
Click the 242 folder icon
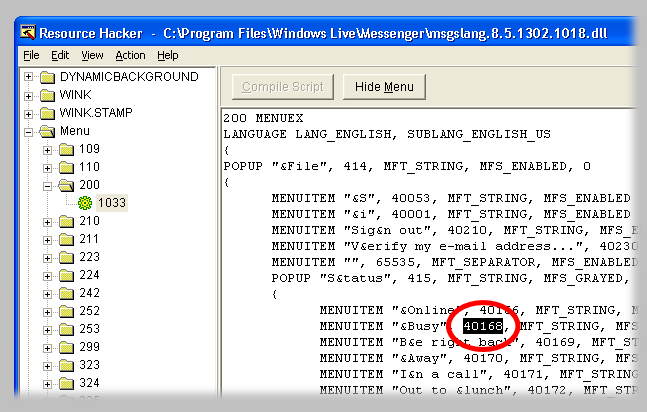(x=66, y=293)
